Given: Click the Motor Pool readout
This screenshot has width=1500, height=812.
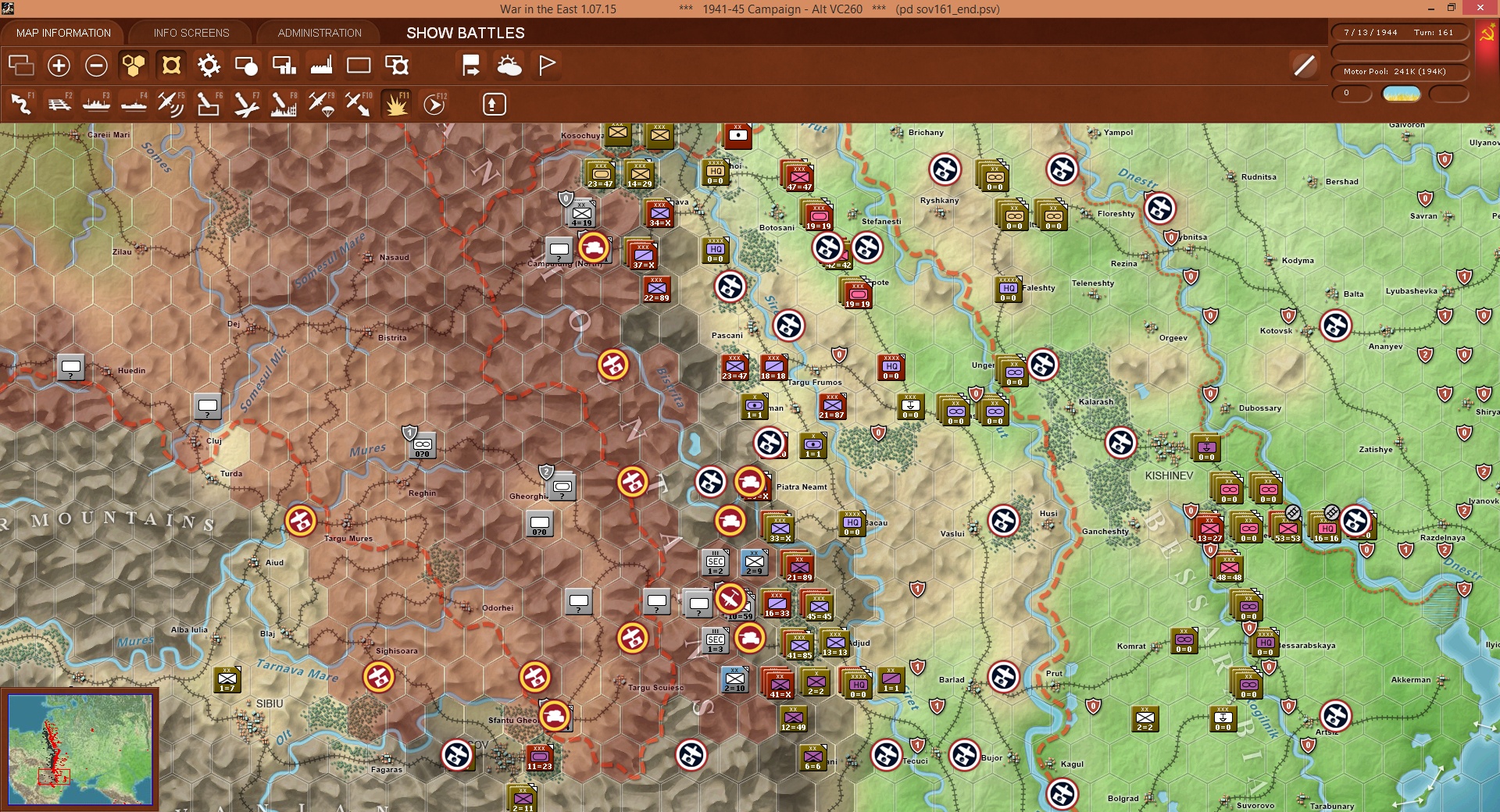Looking at the screenshot, I should [1400, 72].
